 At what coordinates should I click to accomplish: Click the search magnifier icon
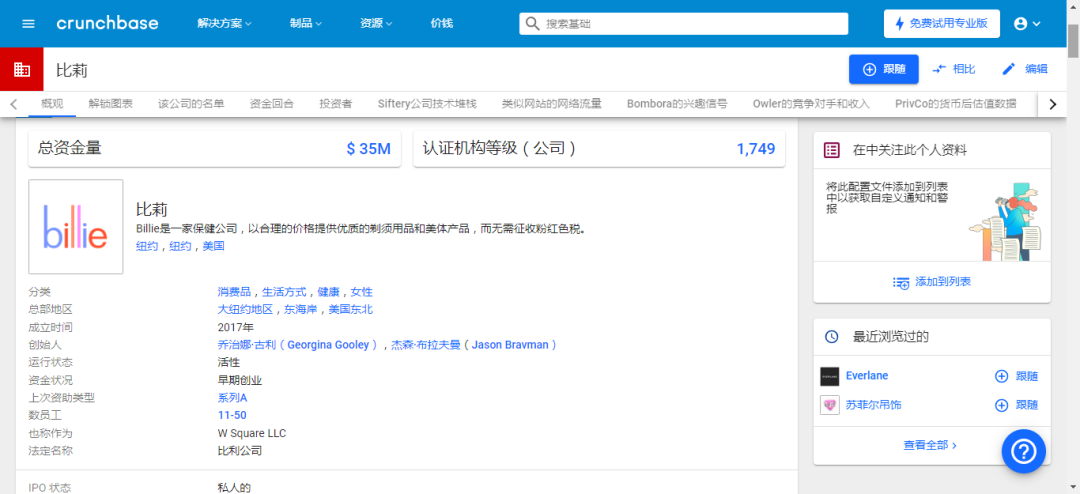tap(532, 23)
